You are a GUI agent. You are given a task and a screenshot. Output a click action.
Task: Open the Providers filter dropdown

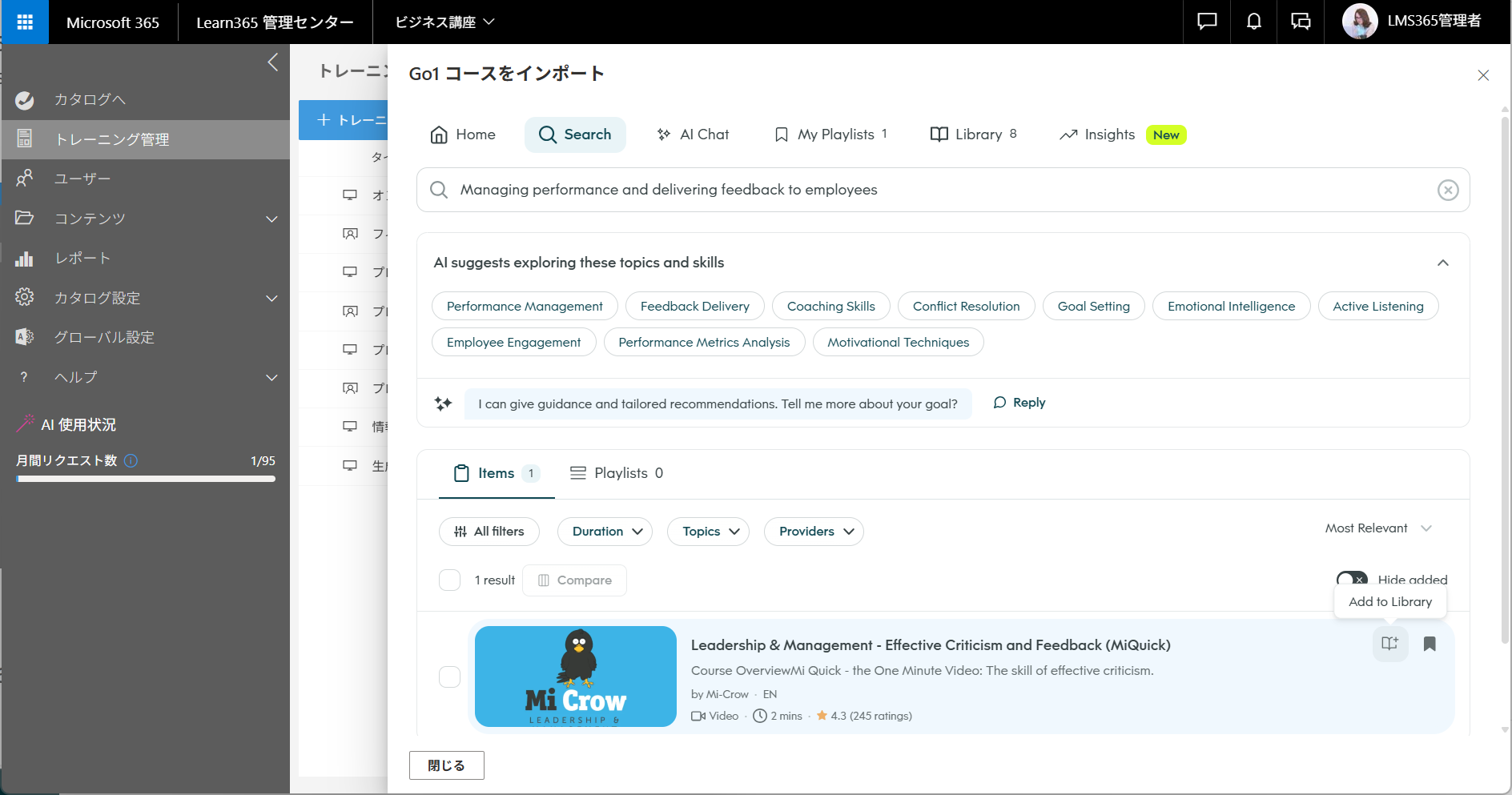[x=814, y=532]
